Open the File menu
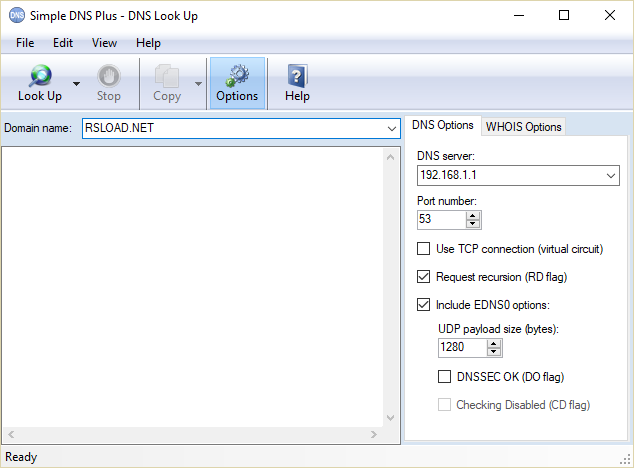The height and width of the screenshot is (468, 634). [25, 43]
